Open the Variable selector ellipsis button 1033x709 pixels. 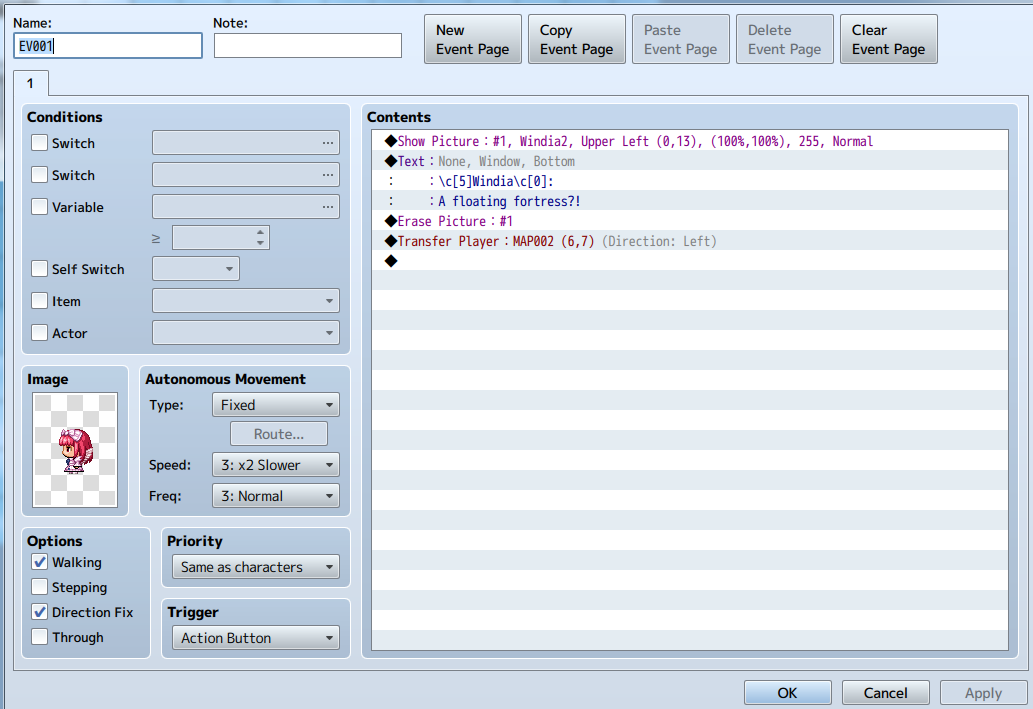pyautogui.click(x=327, y=207)
